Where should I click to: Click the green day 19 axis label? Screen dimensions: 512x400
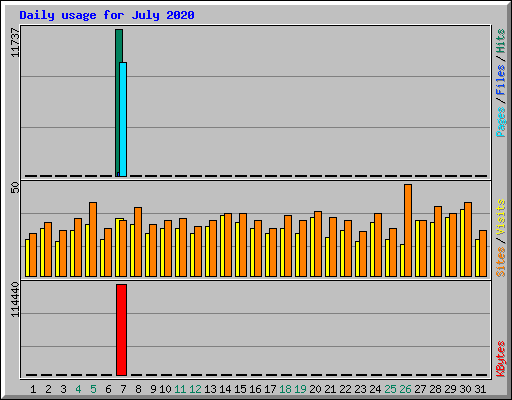tap(300, 389)
